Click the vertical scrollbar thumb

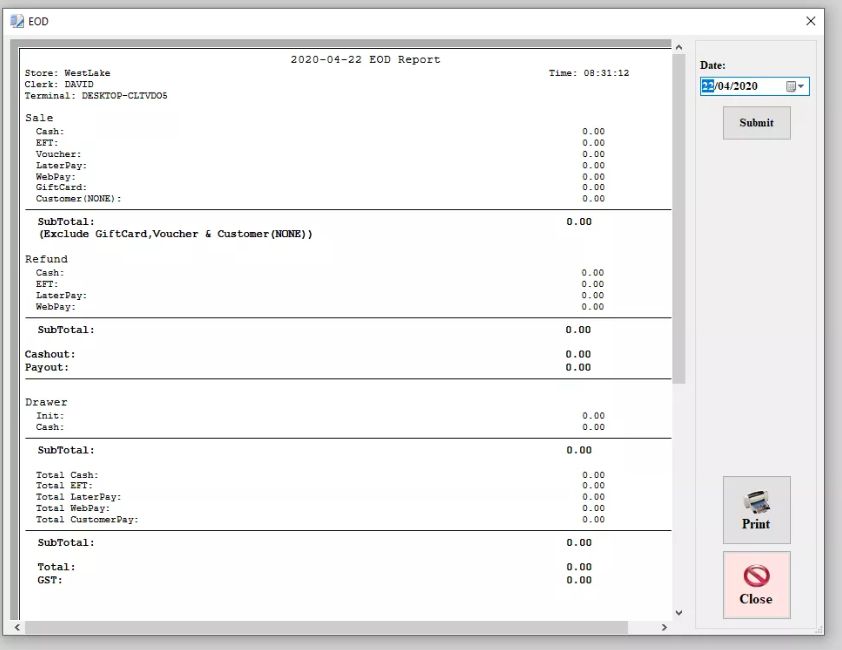coord(678,220)
